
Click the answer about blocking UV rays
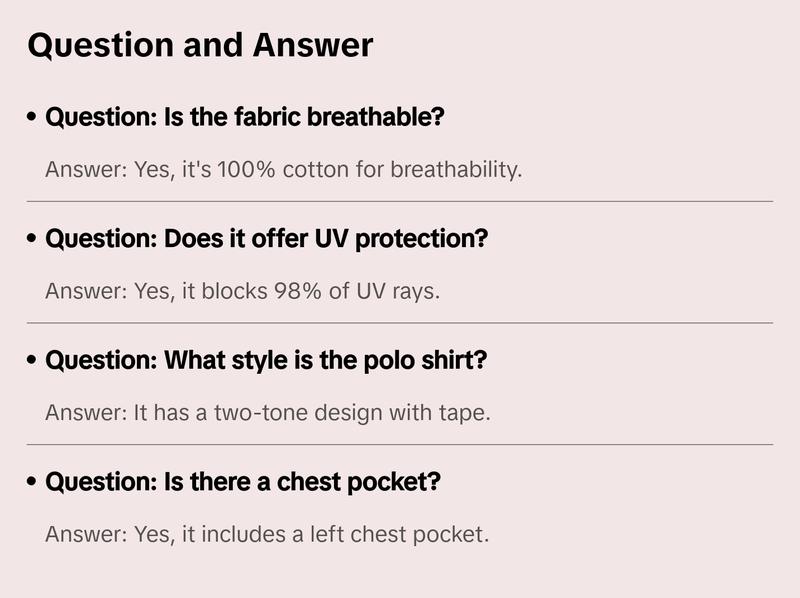tap(242, 291)
